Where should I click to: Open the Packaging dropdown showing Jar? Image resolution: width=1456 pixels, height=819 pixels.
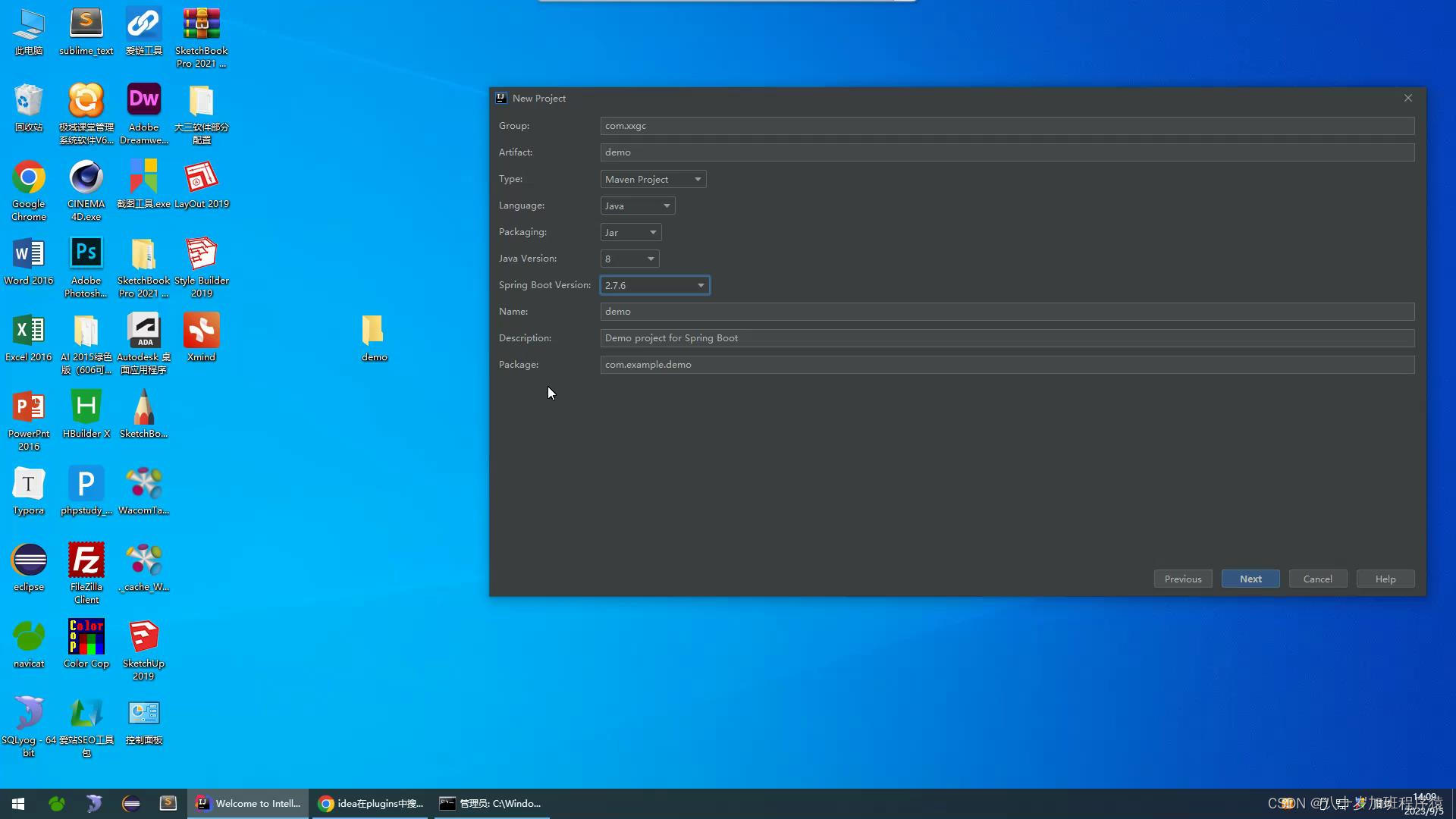[x=630, y=232]
